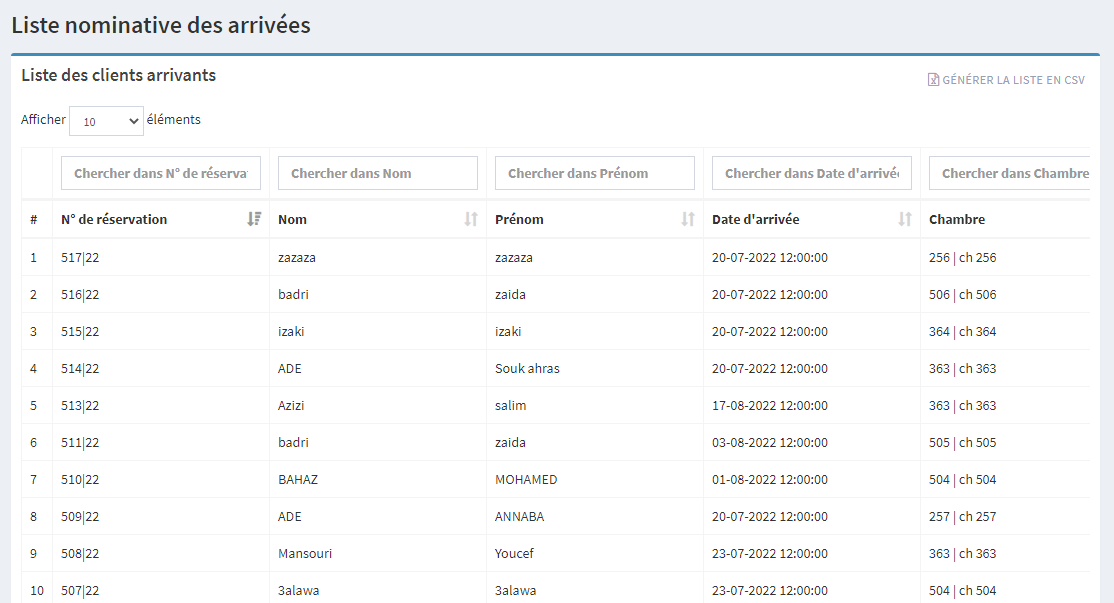Click the Chercher dans Nom search box
Image resolution: width=1114 pixels, height=603 pixels.
(x=378, y=173)
